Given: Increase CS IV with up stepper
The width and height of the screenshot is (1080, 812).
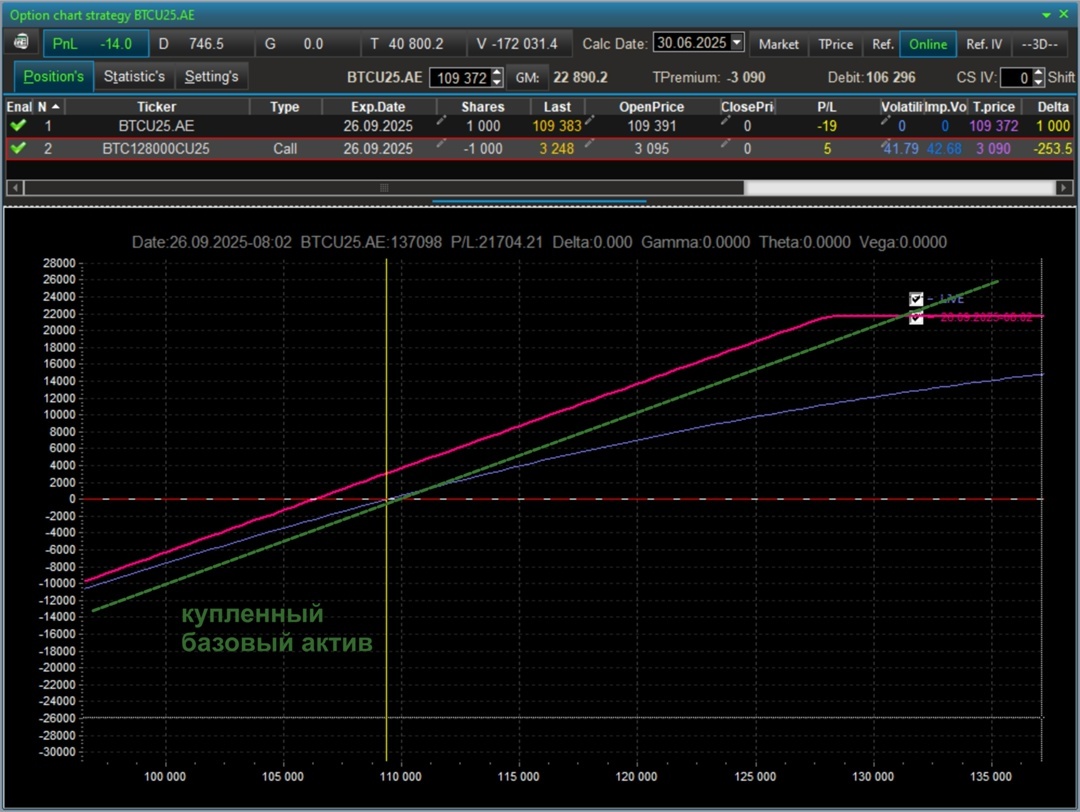Looking at the screenshot, I should tap(1038, 73).
